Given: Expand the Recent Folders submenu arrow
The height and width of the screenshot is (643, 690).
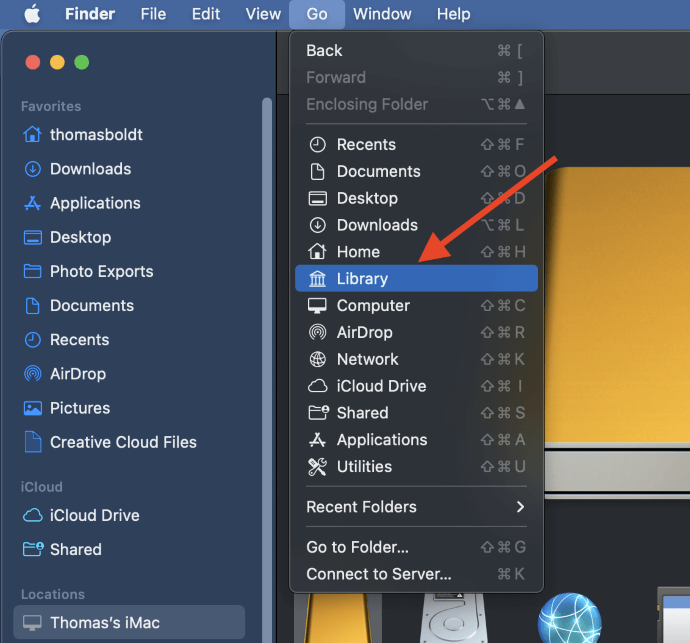Looking at the screenshot, I should tap(520, 507).
